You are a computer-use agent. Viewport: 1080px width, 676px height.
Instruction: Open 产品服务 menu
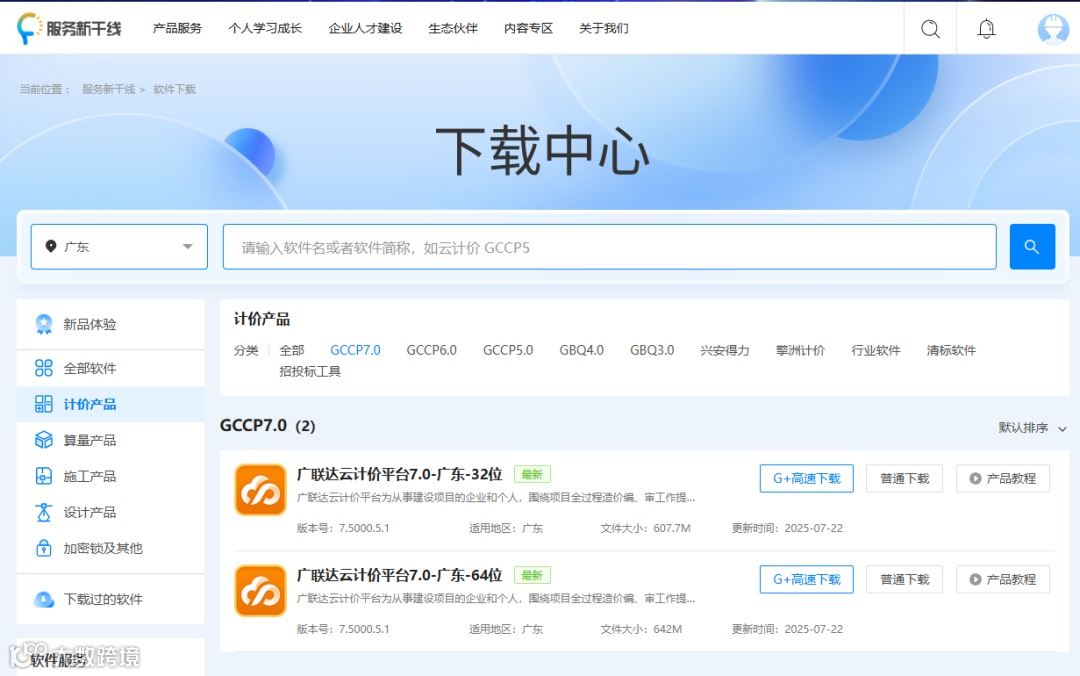click(x=177, y=28)
